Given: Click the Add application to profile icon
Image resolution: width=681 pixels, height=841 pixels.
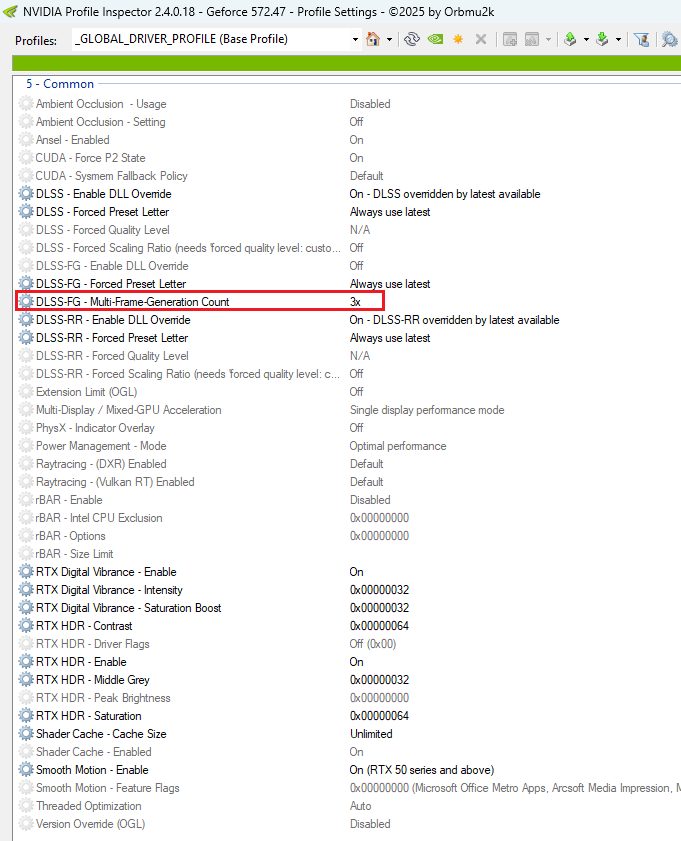Looking at the screenshot, I should (510, 39).
